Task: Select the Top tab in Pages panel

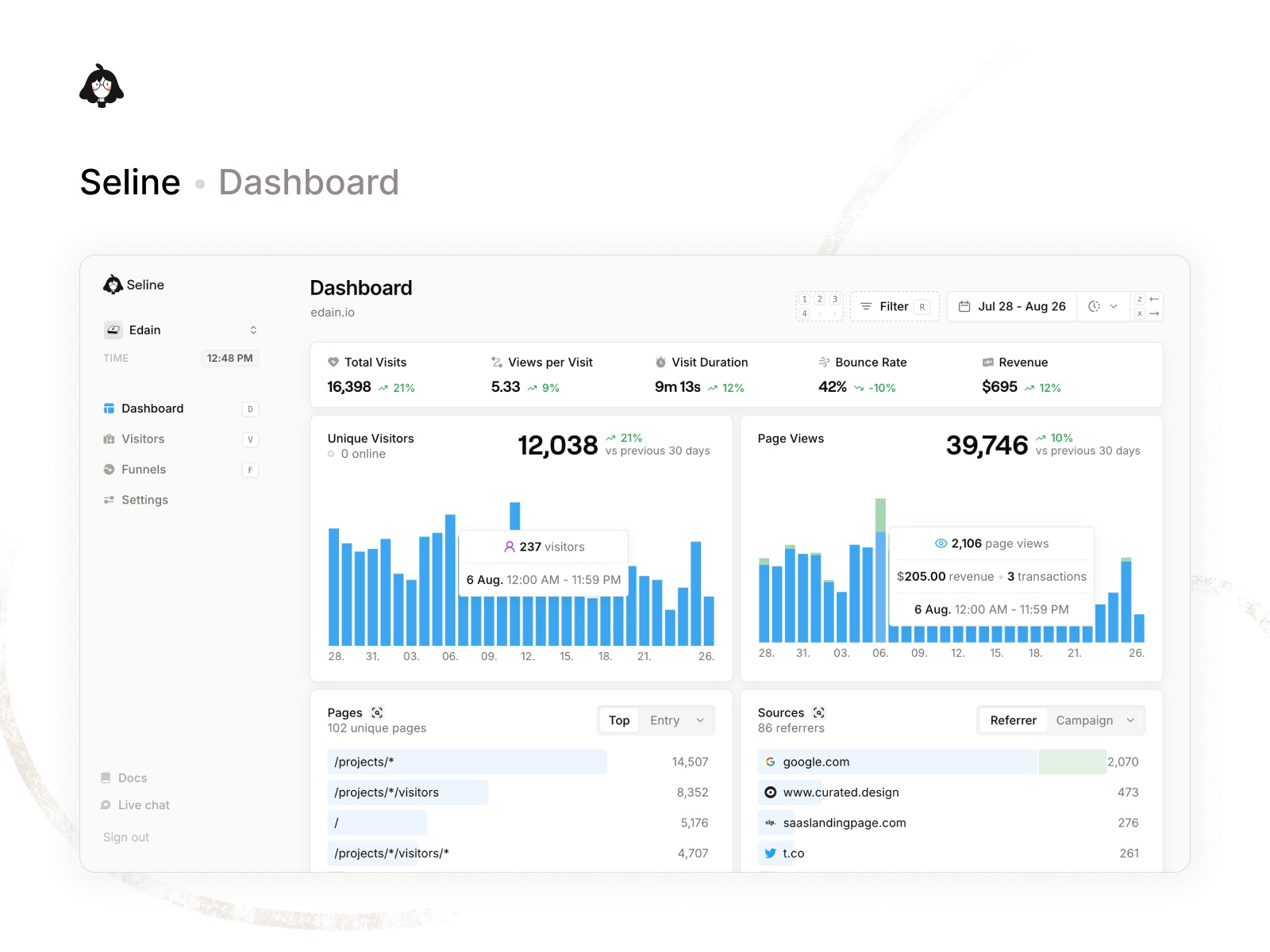Action: (x=618, y=720)
